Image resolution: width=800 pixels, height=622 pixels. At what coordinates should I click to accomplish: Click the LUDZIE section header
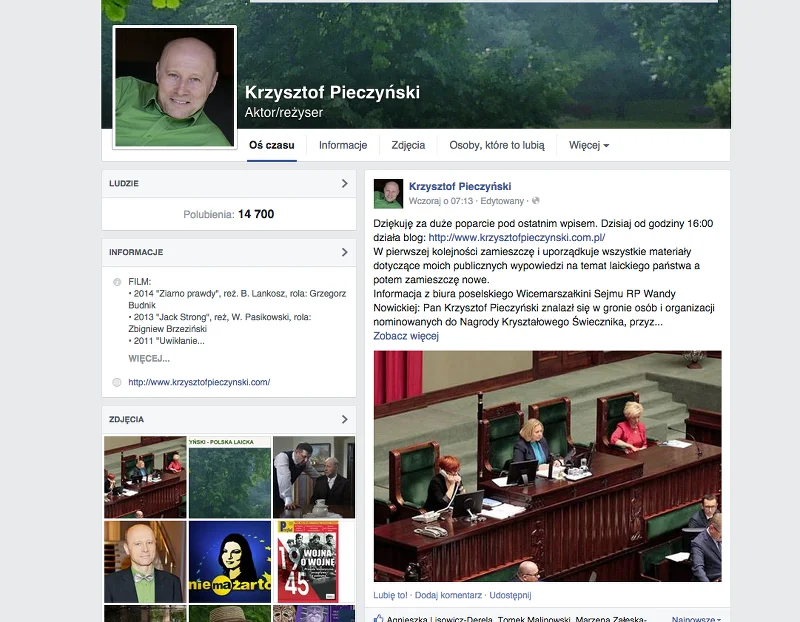tap(229, 183)
